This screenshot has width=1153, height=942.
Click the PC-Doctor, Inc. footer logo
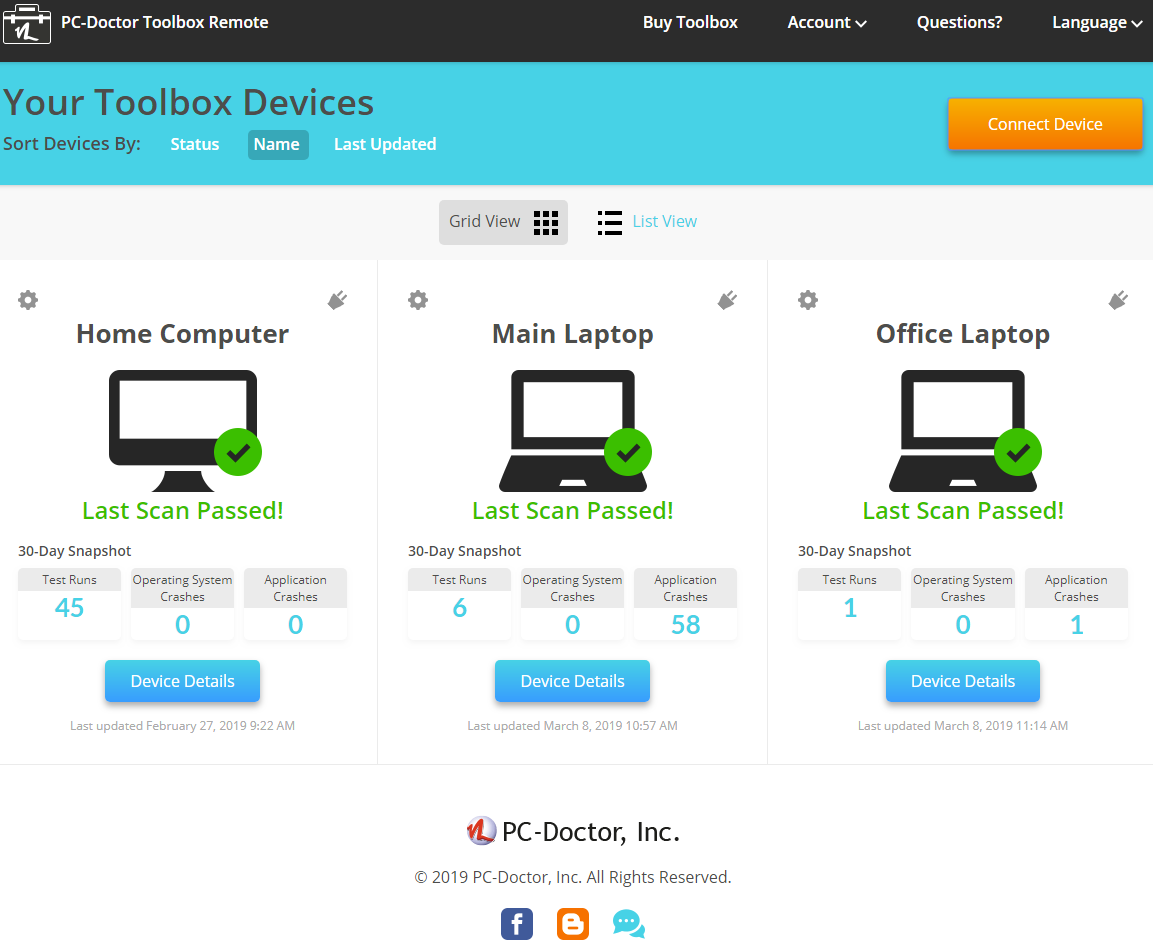pos(573,832)
